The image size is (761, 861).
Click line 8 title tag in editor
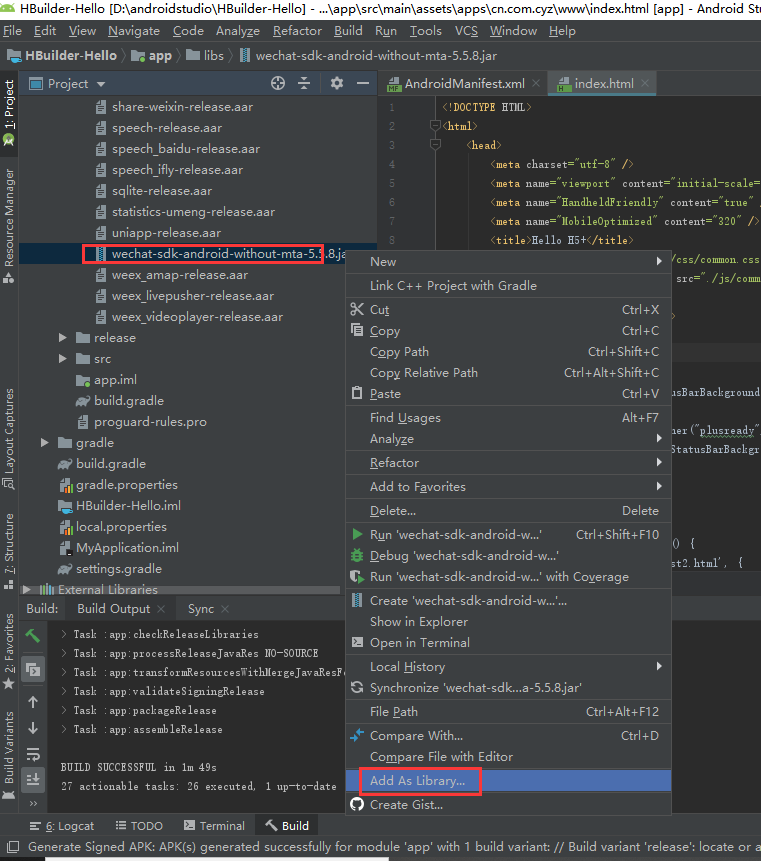coord(561,240)
